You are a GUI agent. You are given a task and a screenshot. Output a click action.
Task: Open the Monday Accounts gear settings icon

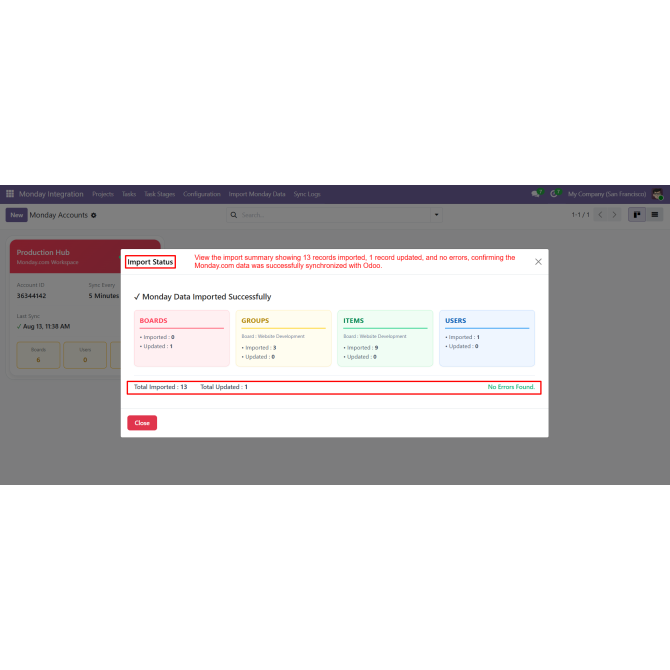94,215
